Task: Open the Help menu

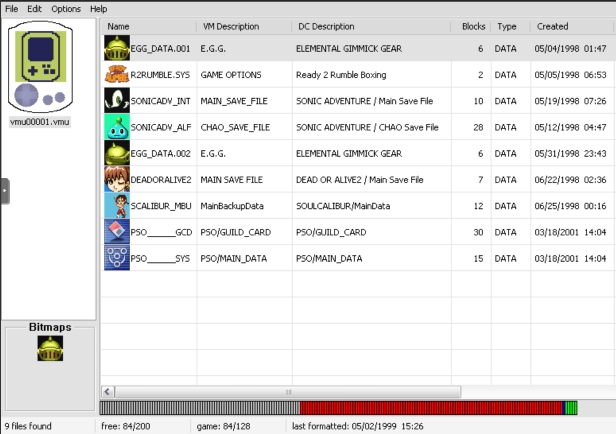Action: pos(98,8)
